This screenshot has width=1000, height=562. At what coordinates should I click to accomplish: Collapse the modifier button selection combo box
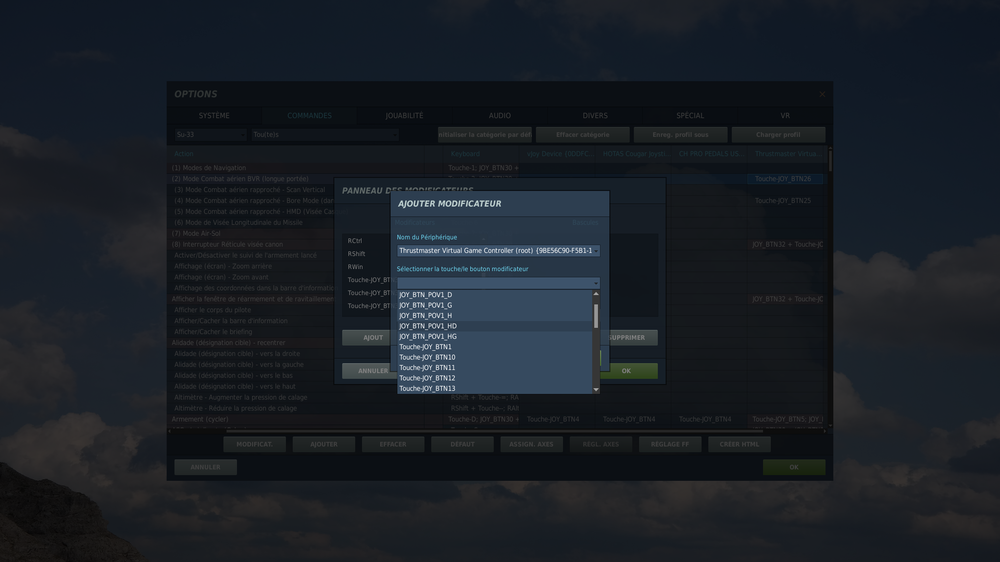[497, 283]
